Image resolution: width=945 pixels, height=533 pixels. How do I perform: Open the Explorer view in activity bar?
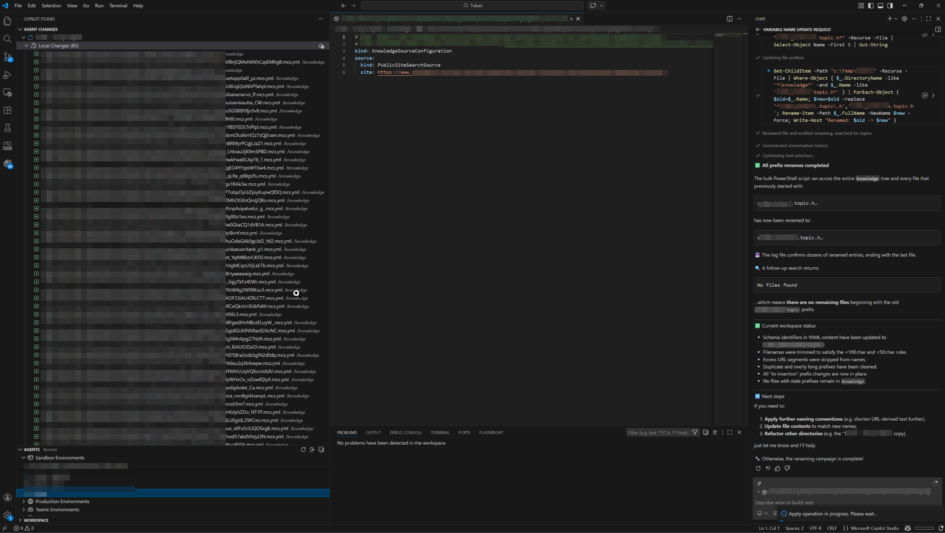coord(8,22)
